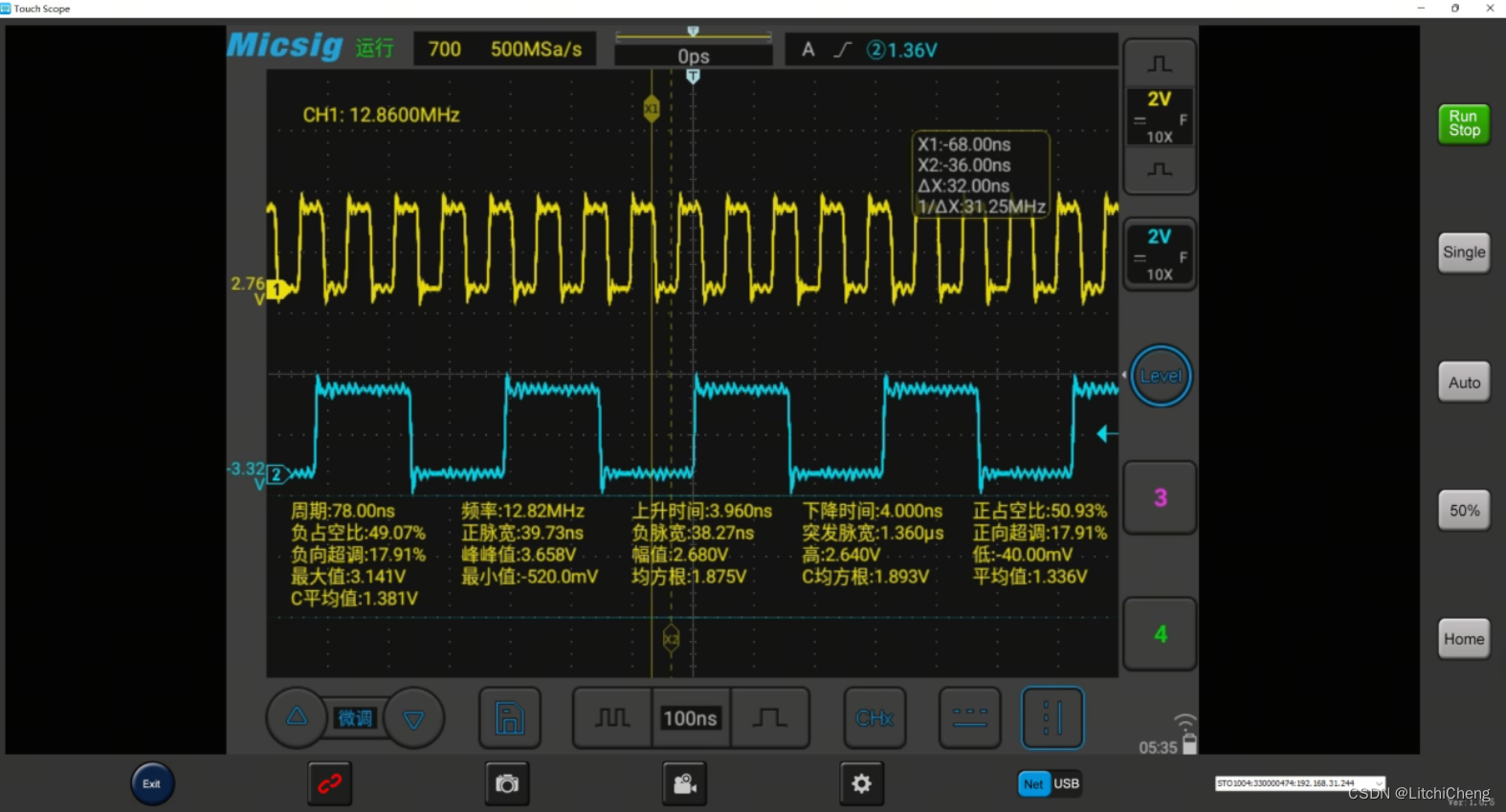1506x812 pixels.
Task: Open settings gear icon
Action: (x=861, y=784)
